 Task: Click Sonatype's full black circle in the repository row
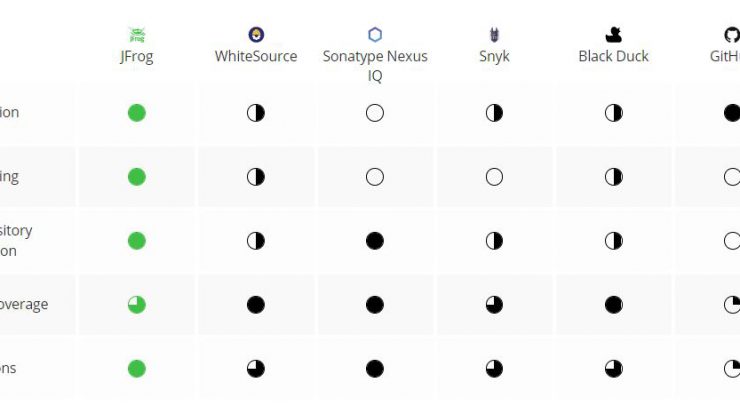375,241
